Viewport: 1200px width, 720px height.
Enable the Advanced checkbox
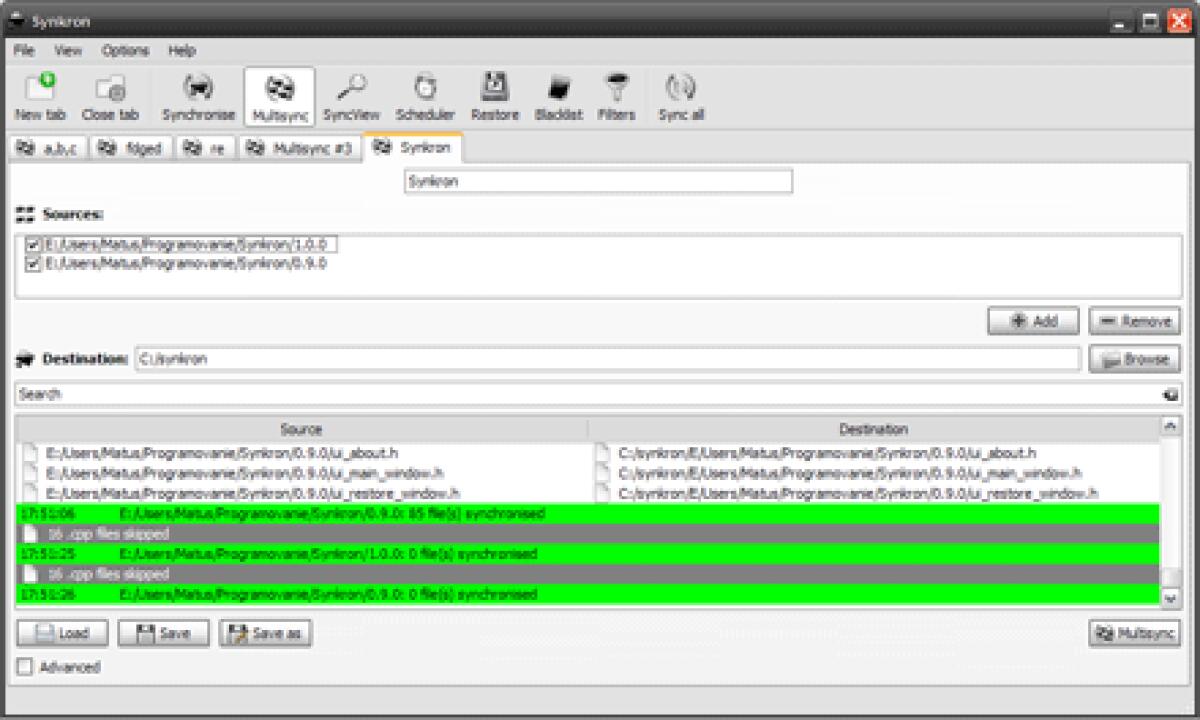click(x=25, y=667)
